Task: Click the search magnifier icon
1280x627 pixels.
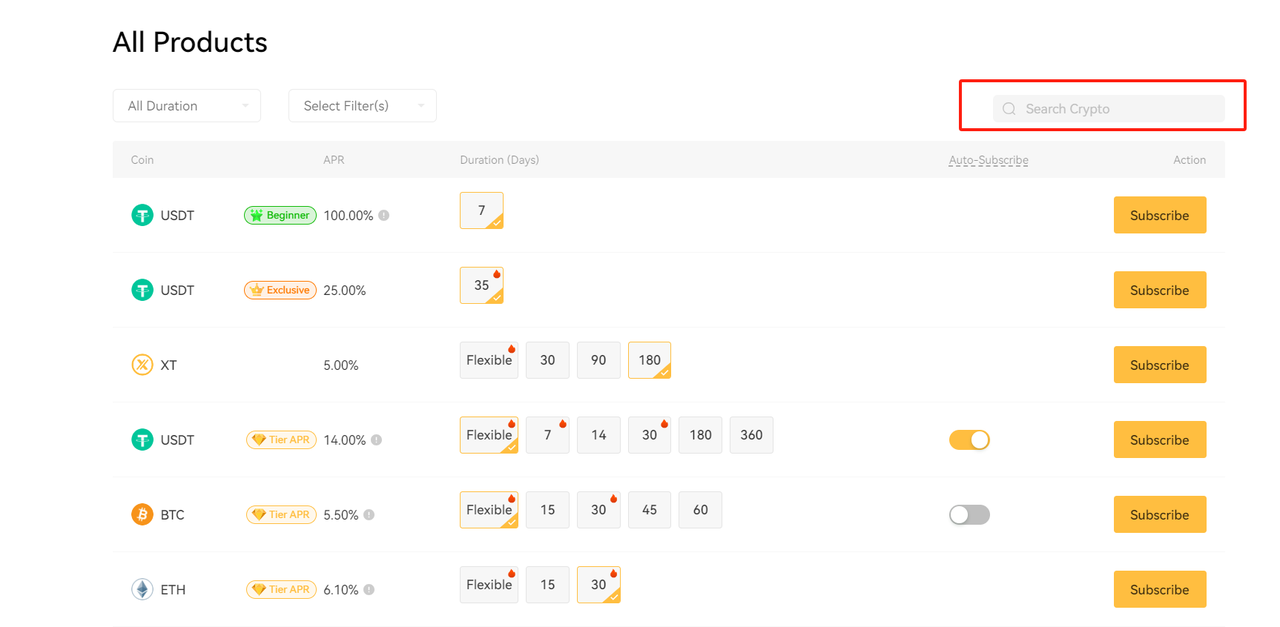Action: (x=1009, y=109)
